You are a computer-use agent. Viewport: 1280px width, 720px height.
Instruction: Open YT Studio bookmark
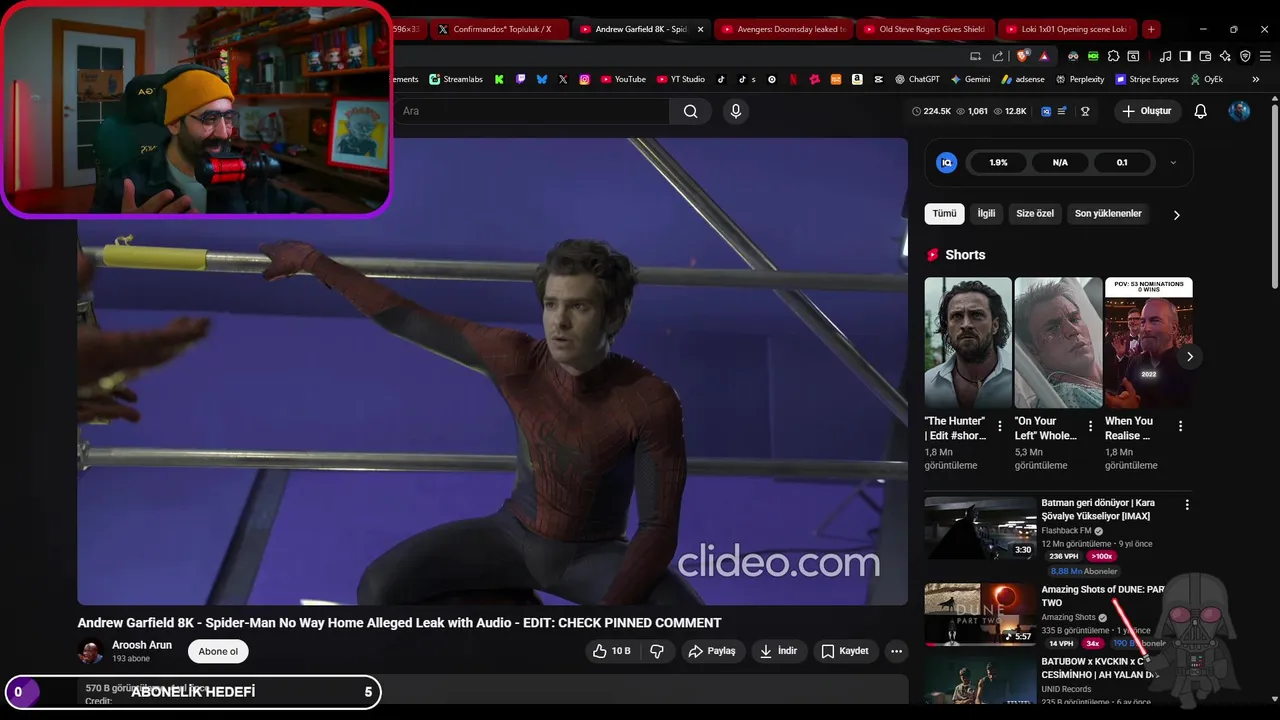point(681,79)
